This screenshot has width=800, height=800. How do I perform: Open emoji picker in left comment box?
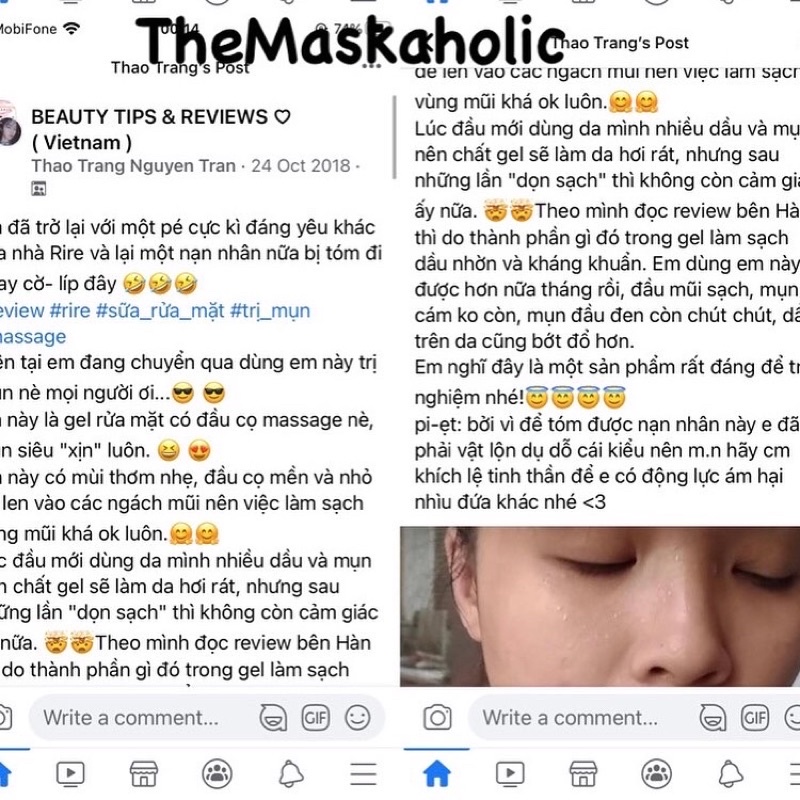click(357, 718)
